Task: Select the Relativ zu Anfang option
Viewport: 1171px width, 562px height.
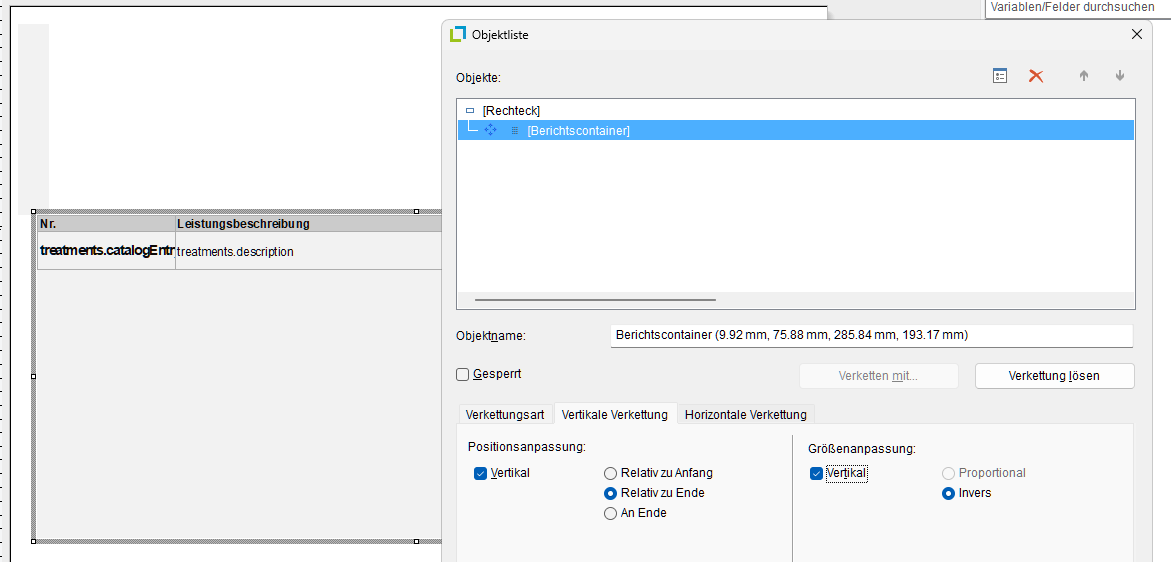Action: [x=610, y=473]
